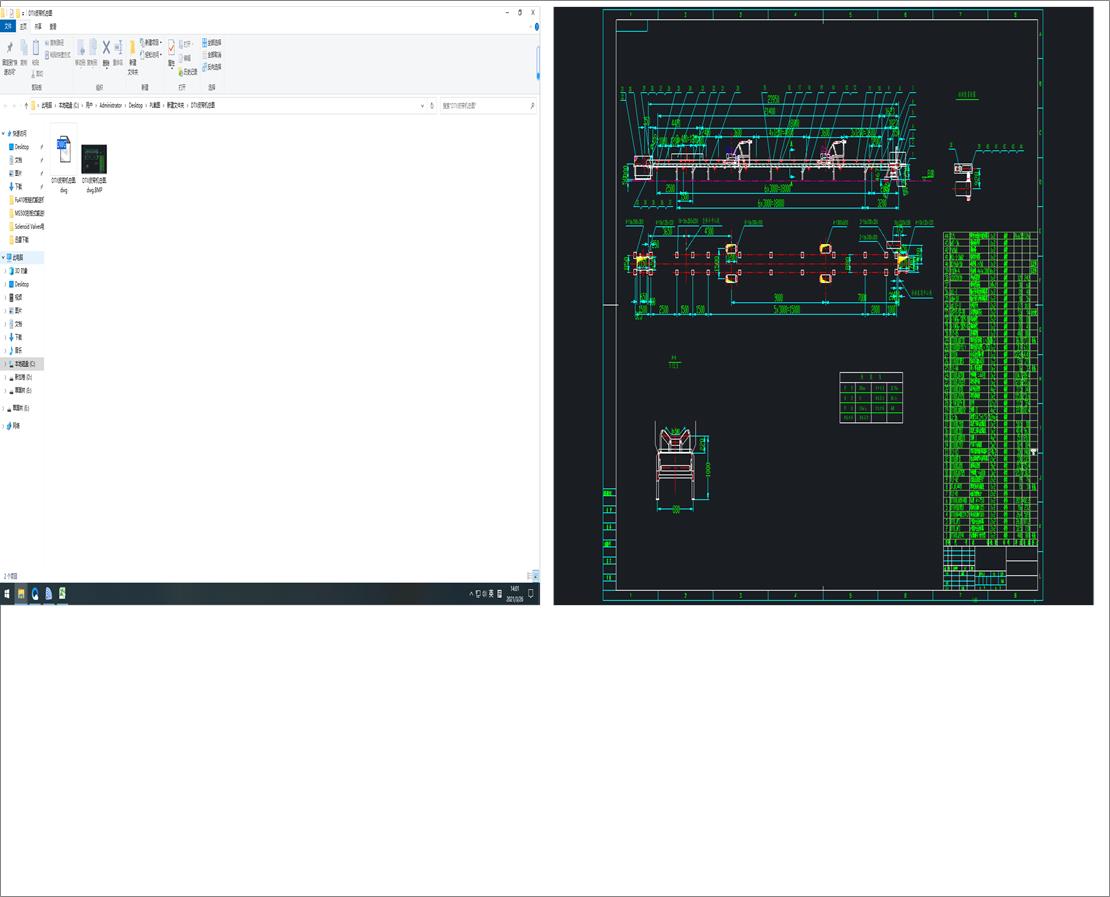Show hidden tray icons chevron
The width and height of the screenshot is (1110, 897).
471,594
